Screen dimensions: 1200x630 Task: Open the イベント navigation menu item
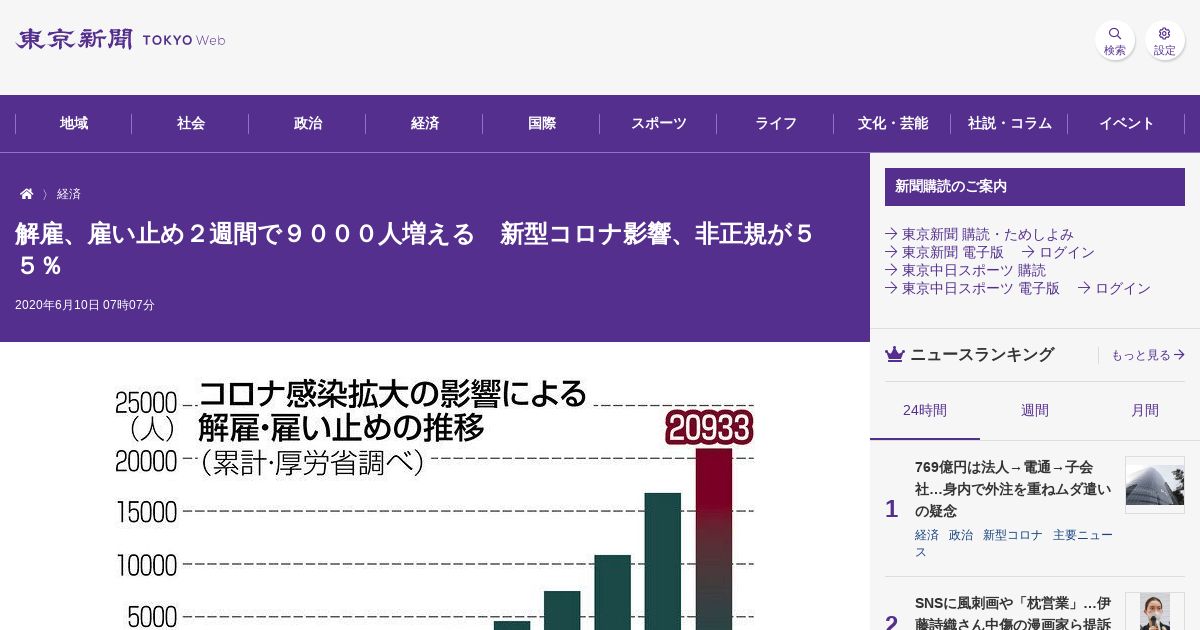tap(1127, 124)
